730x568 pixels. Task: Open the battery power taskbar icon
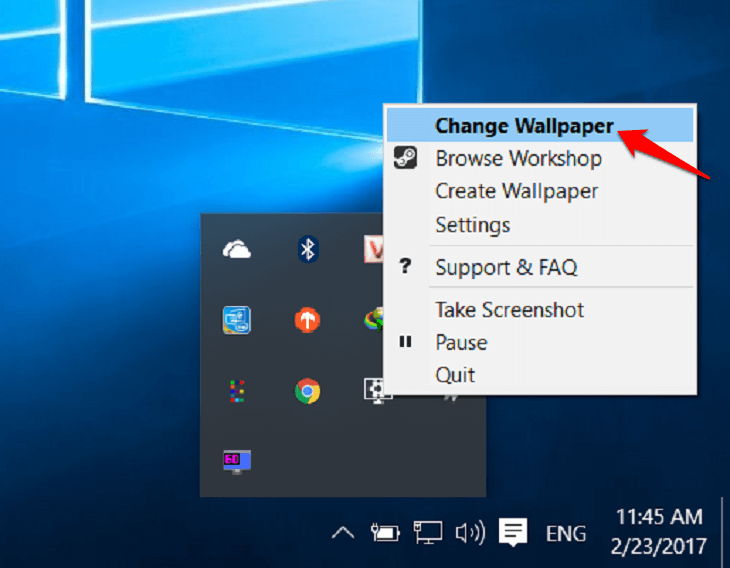[x=385, y=532]
